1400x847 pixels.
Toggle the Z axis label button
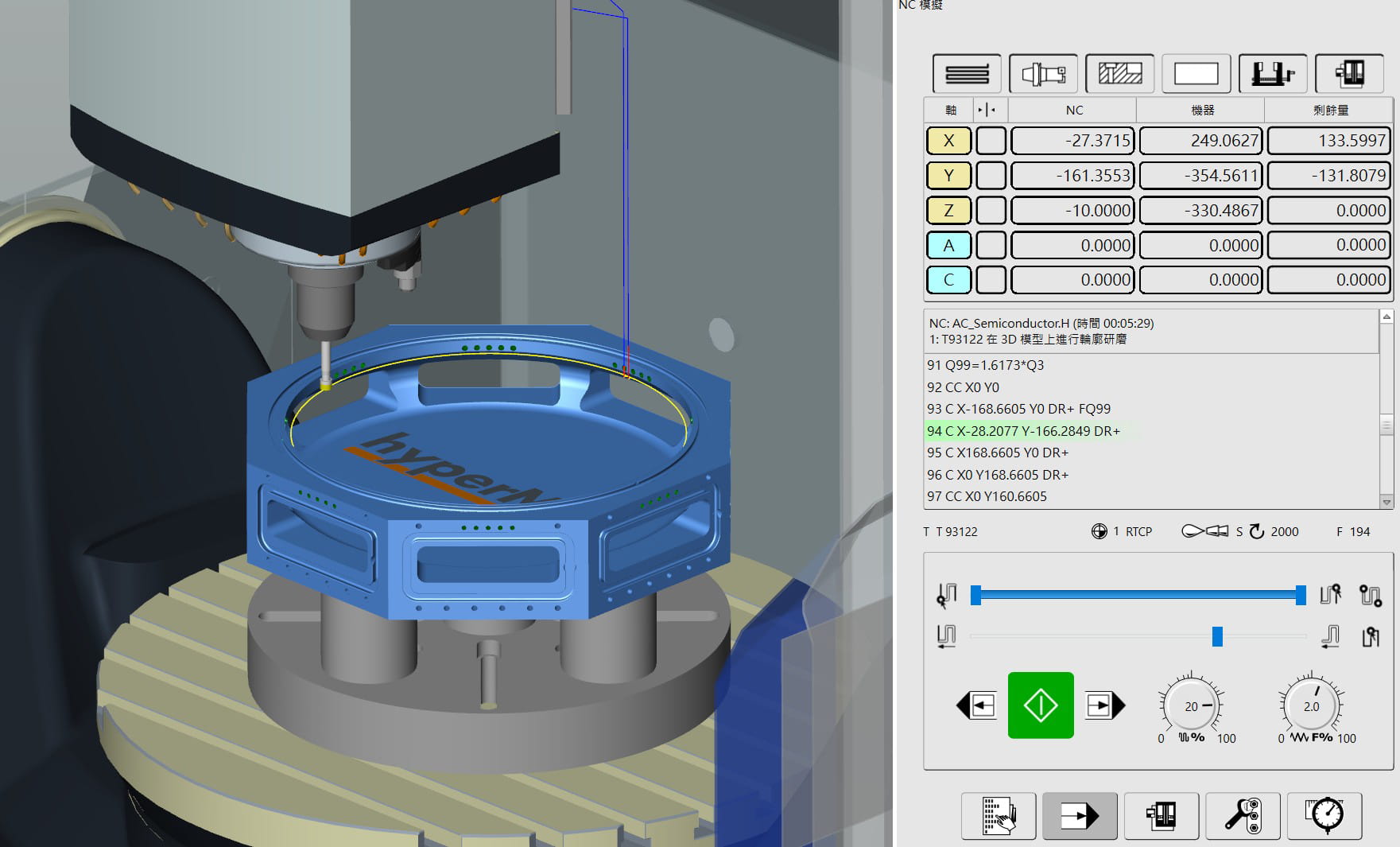tap(948, 210)
